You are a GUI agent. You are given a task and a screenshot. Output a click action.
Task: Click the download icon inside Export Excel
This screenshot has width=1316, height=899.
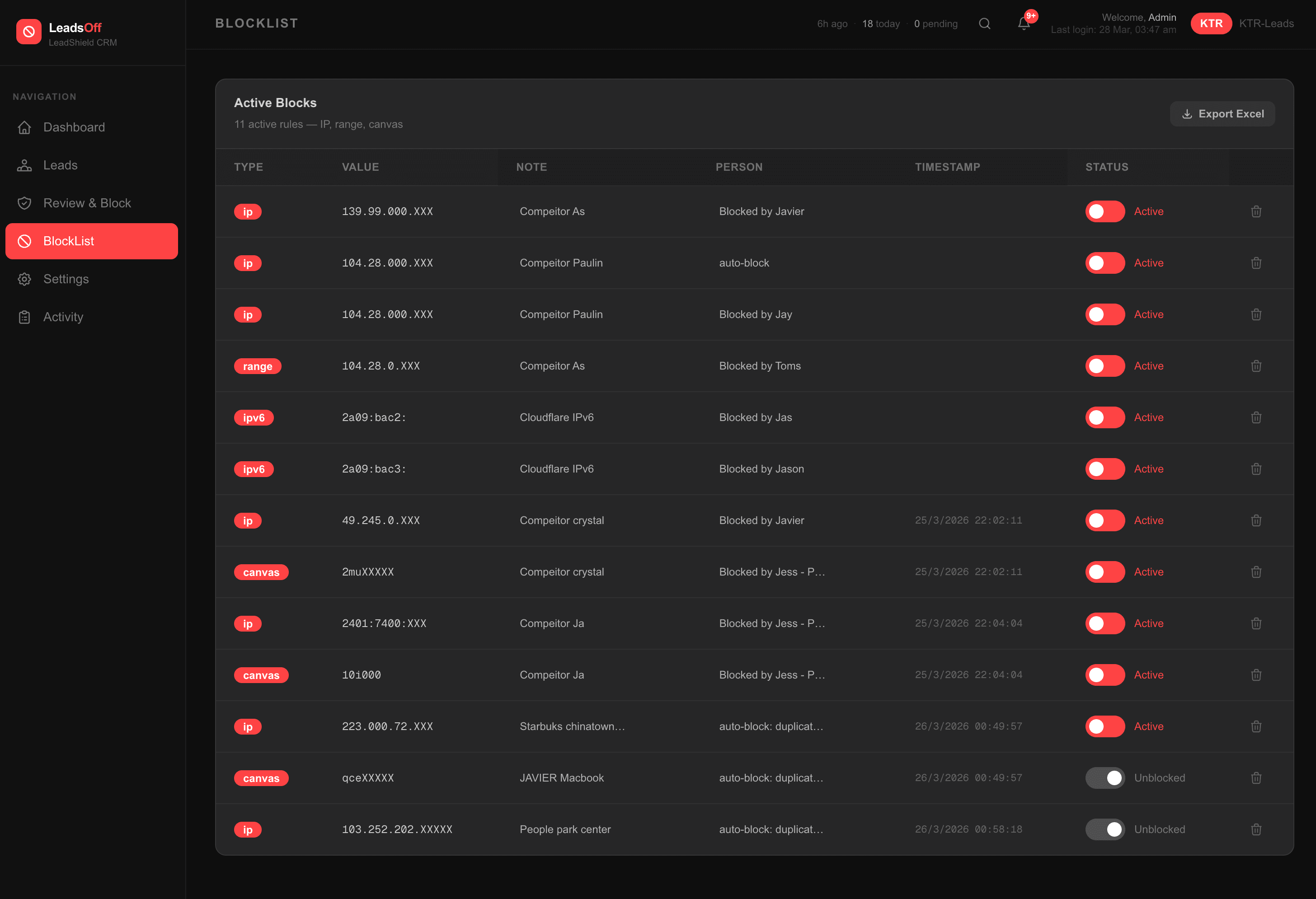(x=1187, y=113)
